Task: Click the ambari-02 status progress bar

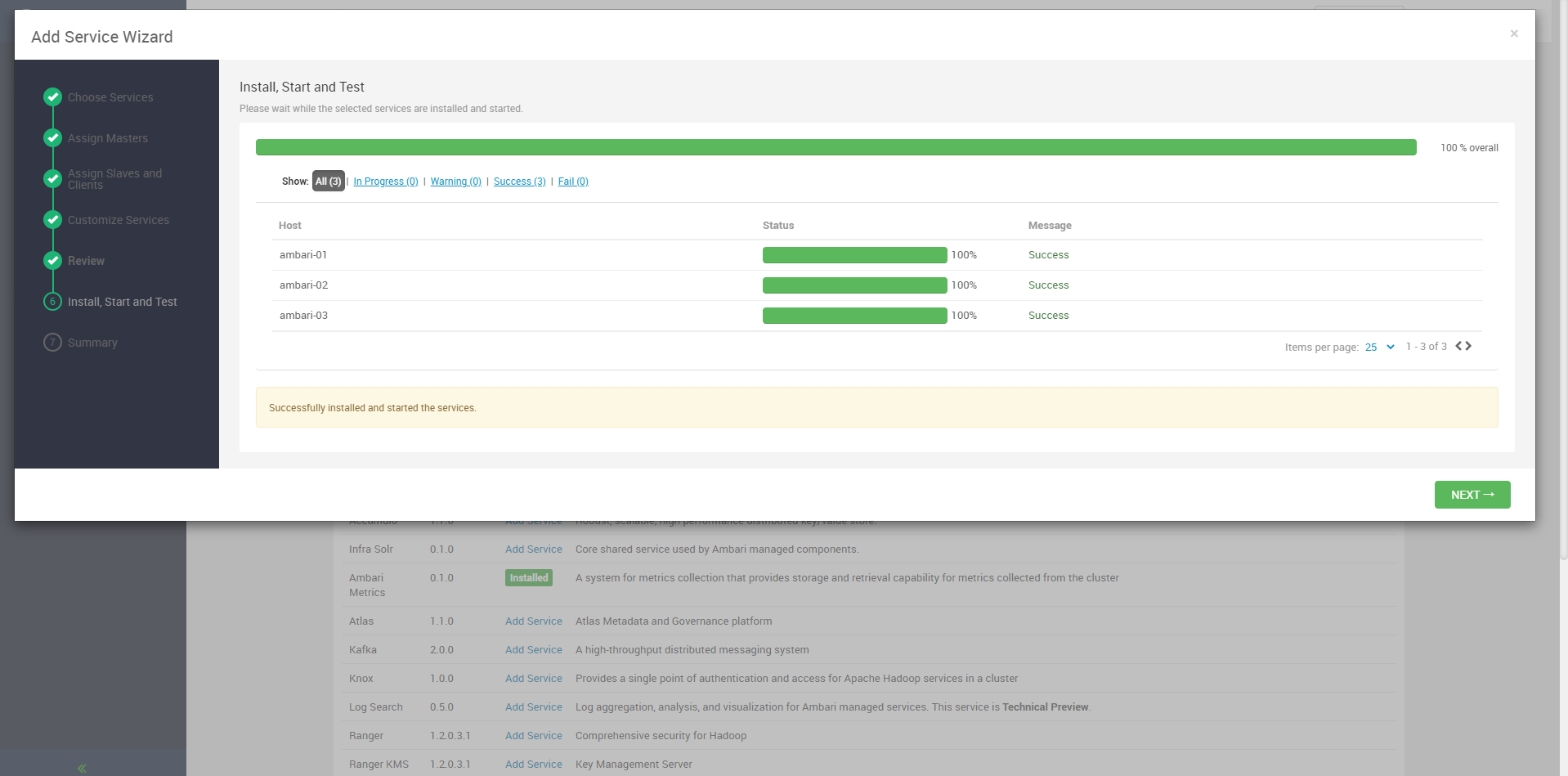Action: click(x=855, y=285)
